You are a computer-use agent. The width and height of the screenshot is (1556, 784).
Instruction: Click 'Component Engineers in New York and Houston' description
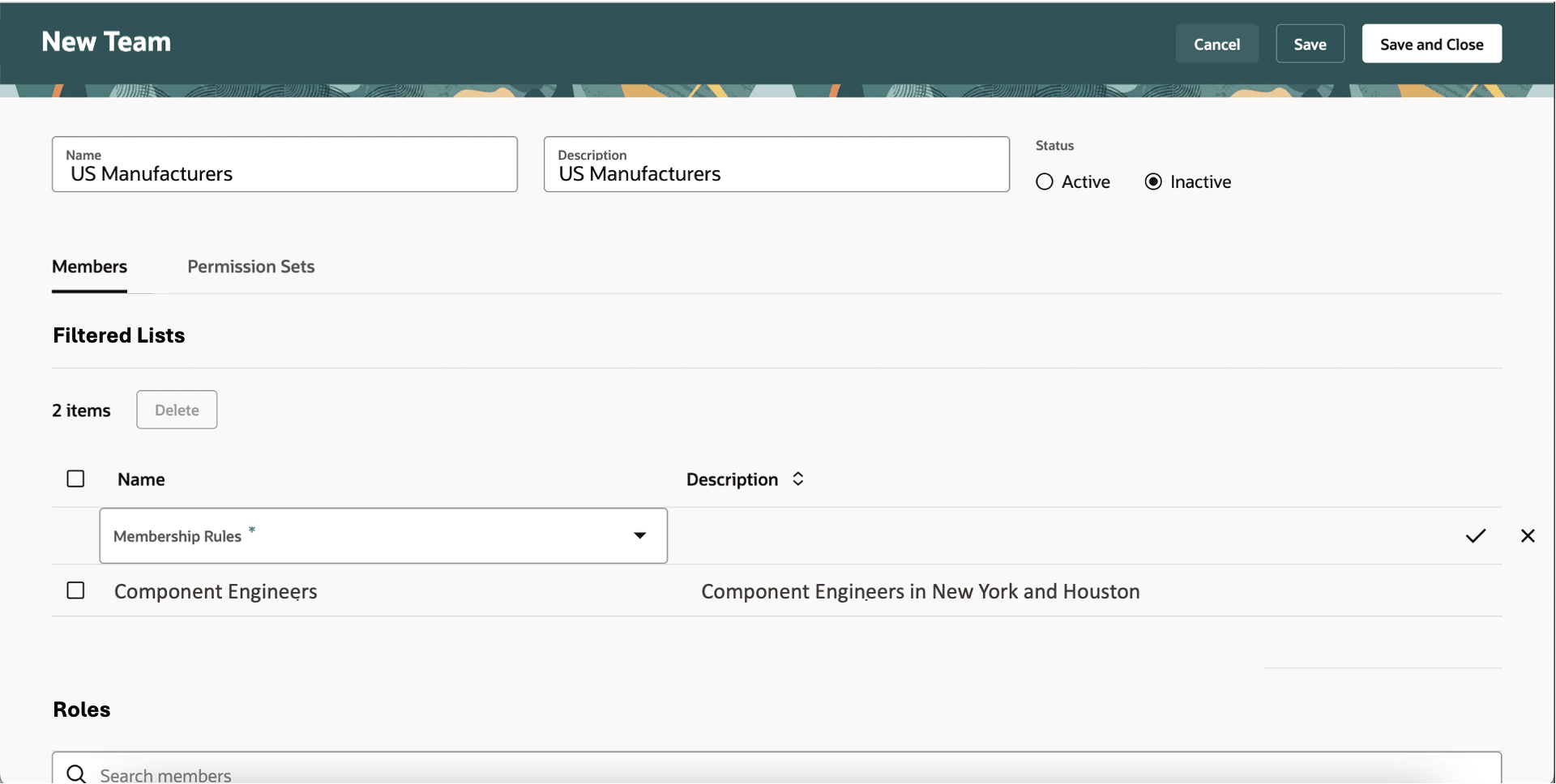pos(920,591)
